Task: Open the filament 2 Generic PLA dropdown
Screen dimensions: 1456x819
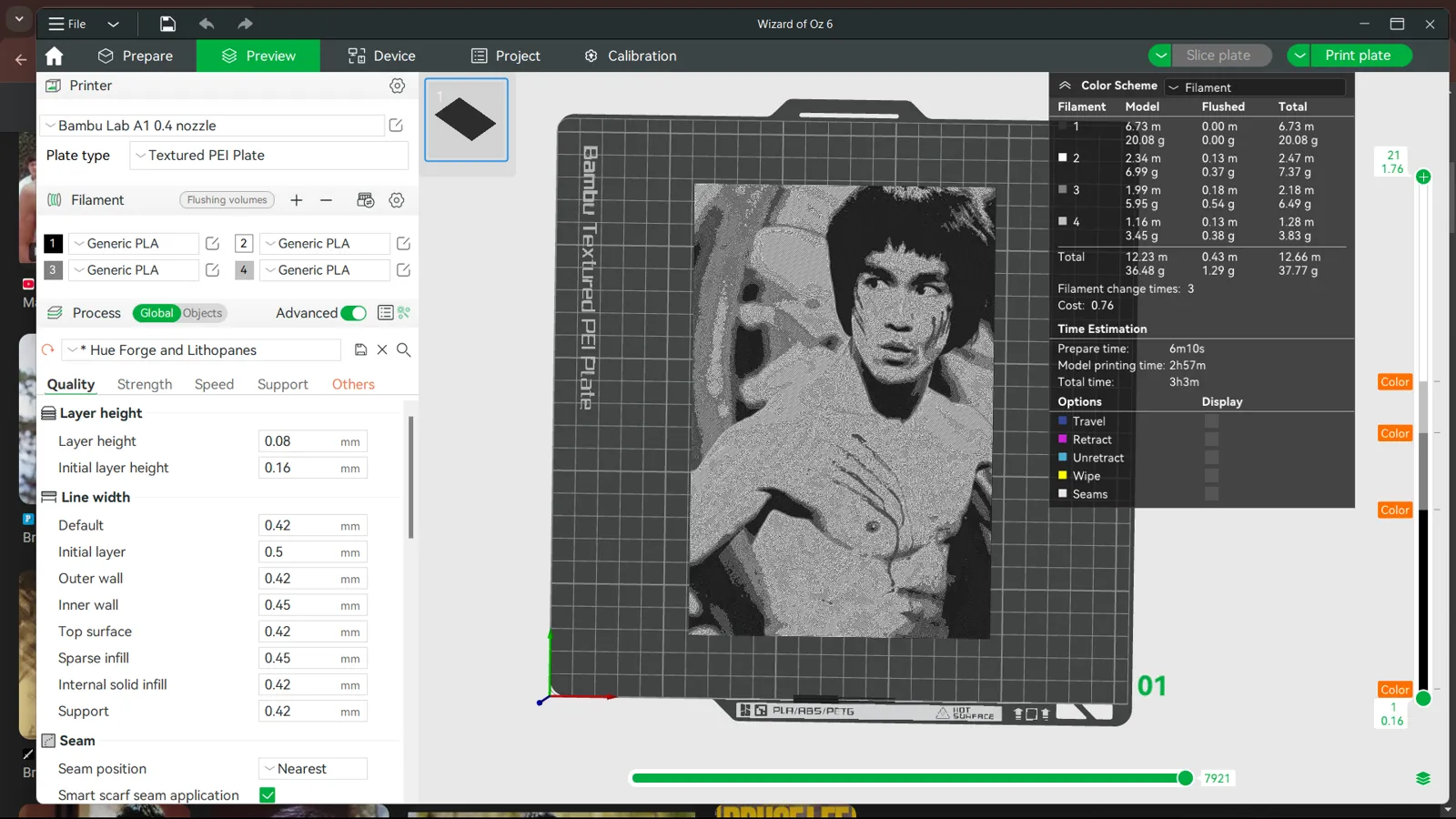Action: [x=325, y=244]
